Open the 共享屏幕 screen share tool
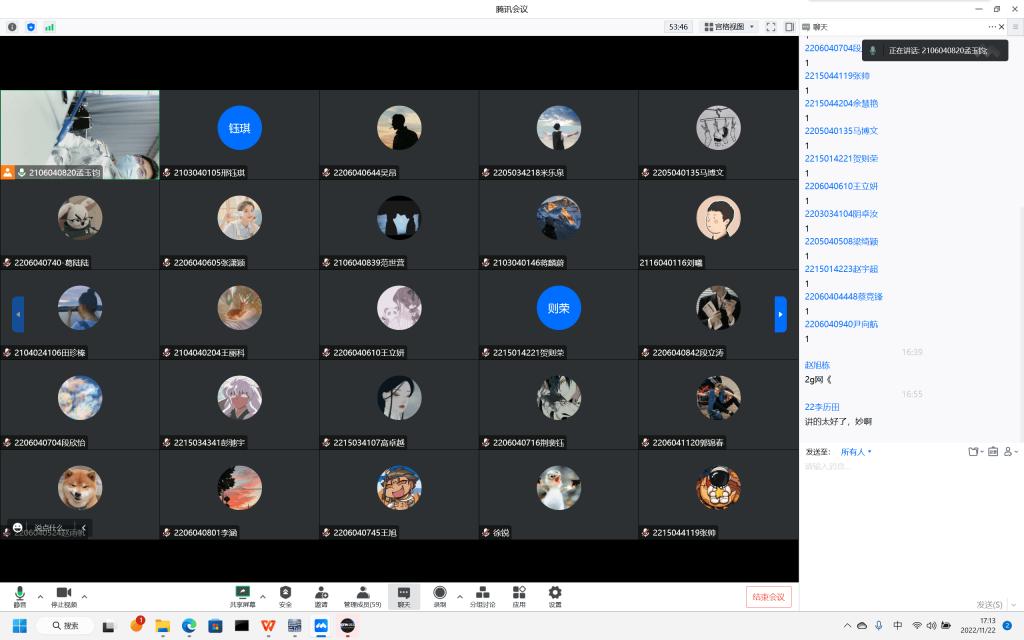1024x640 pixels. 242,596
